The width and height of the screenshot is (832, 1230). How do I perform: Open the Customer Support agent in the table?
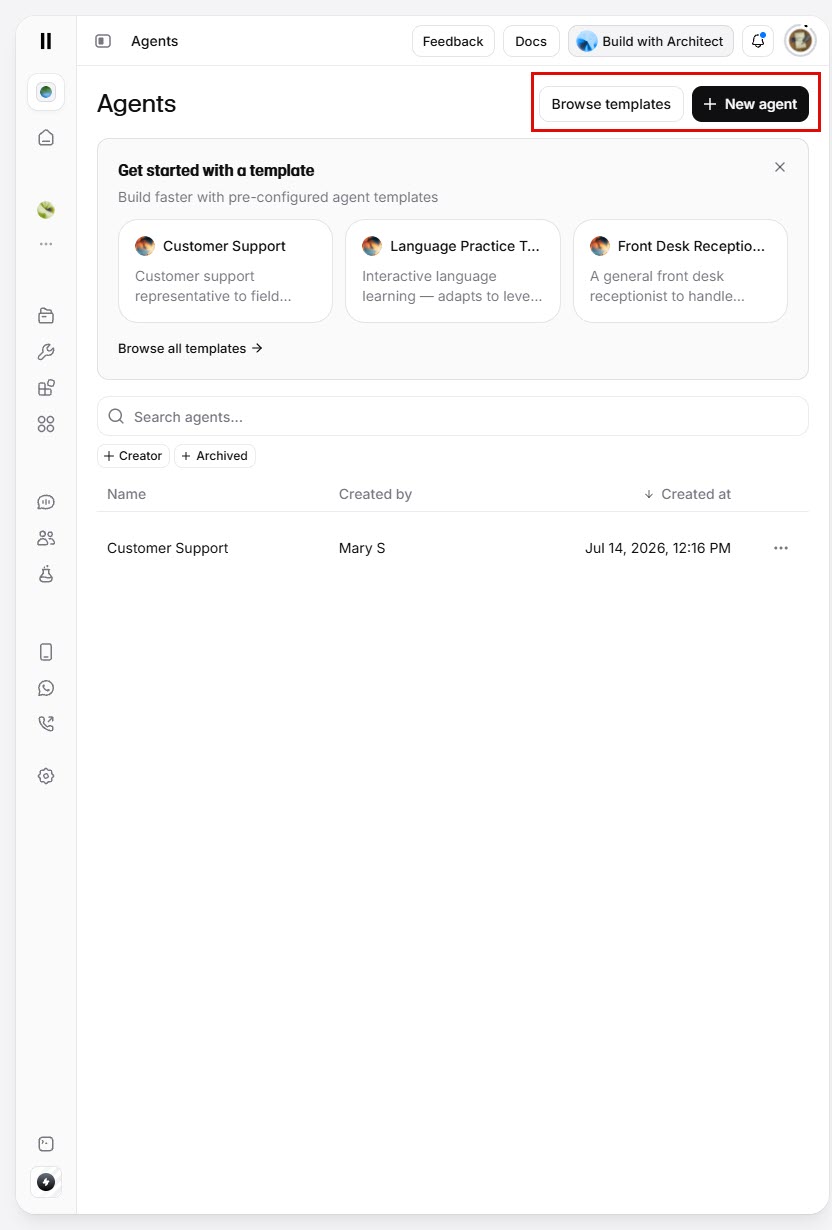click(168, 548)
